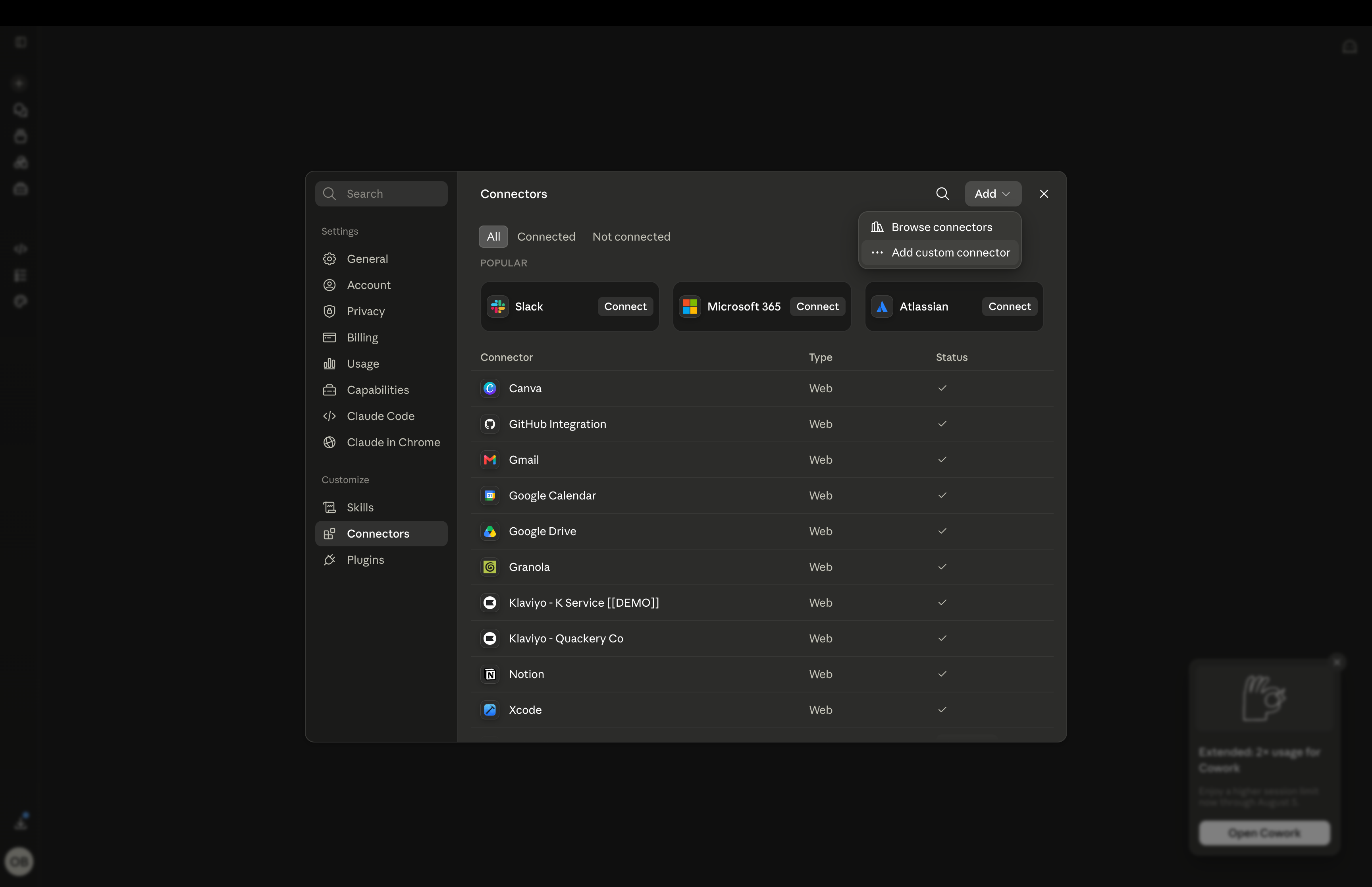Image resolution: width=1372 pixels, height=887 pixels.
Task: Open Claude Code settings
Action: (x=381, y=416)
